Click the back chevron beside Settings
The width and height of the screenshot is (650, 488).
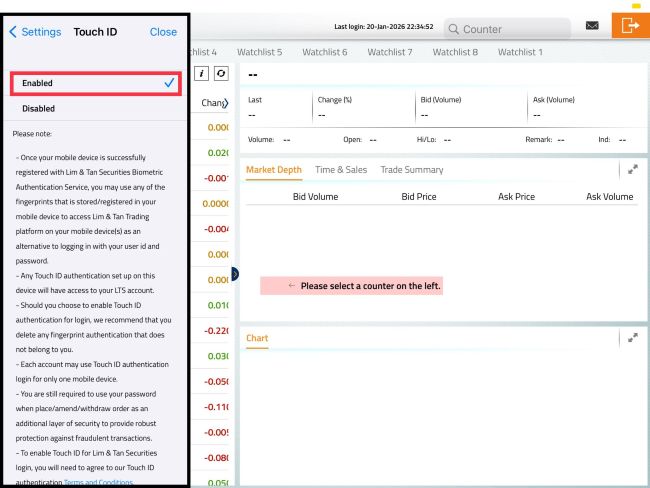[13, 32]
